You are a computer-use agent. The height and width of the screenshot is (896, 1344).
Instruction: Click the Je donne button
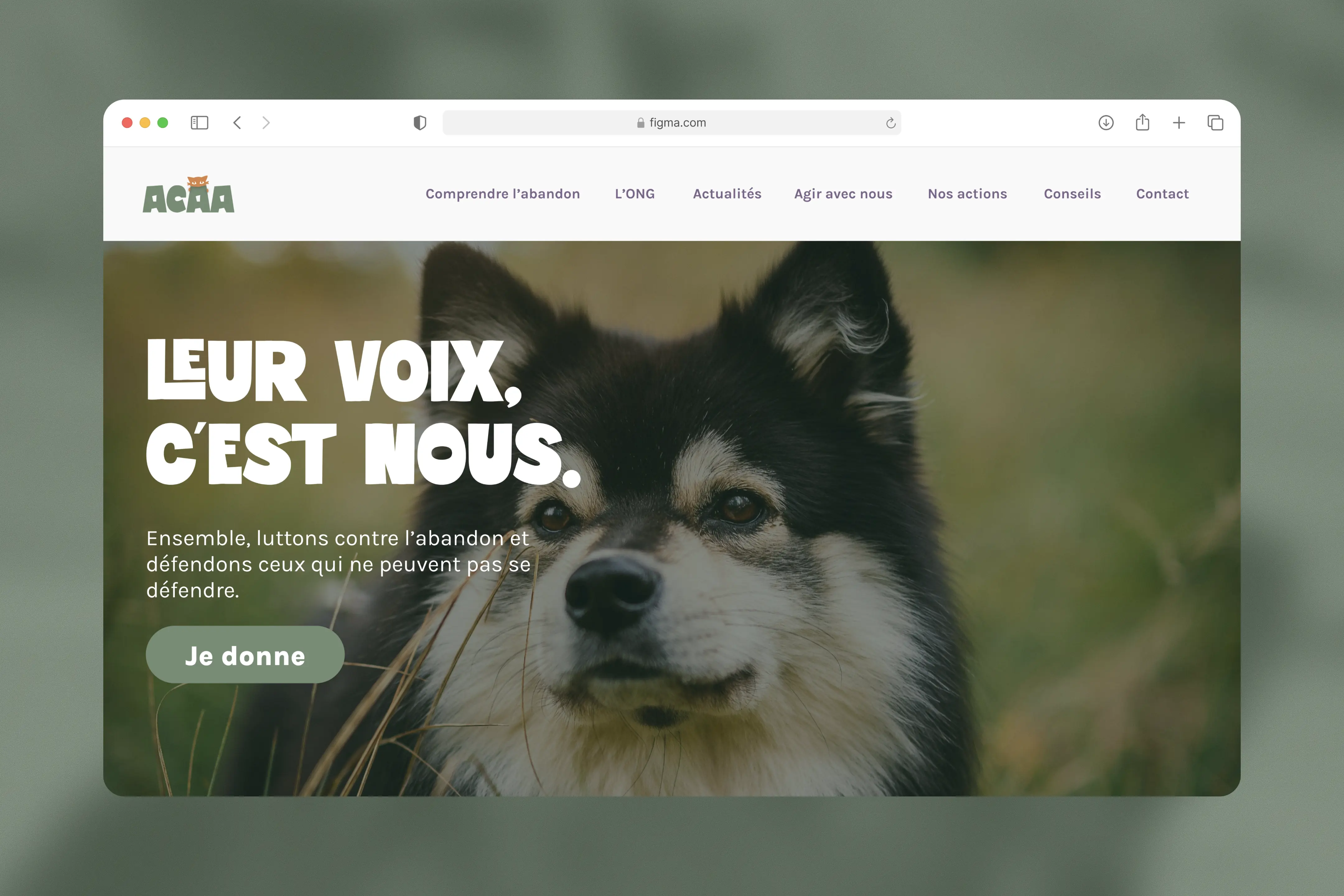tap(245, 655)
